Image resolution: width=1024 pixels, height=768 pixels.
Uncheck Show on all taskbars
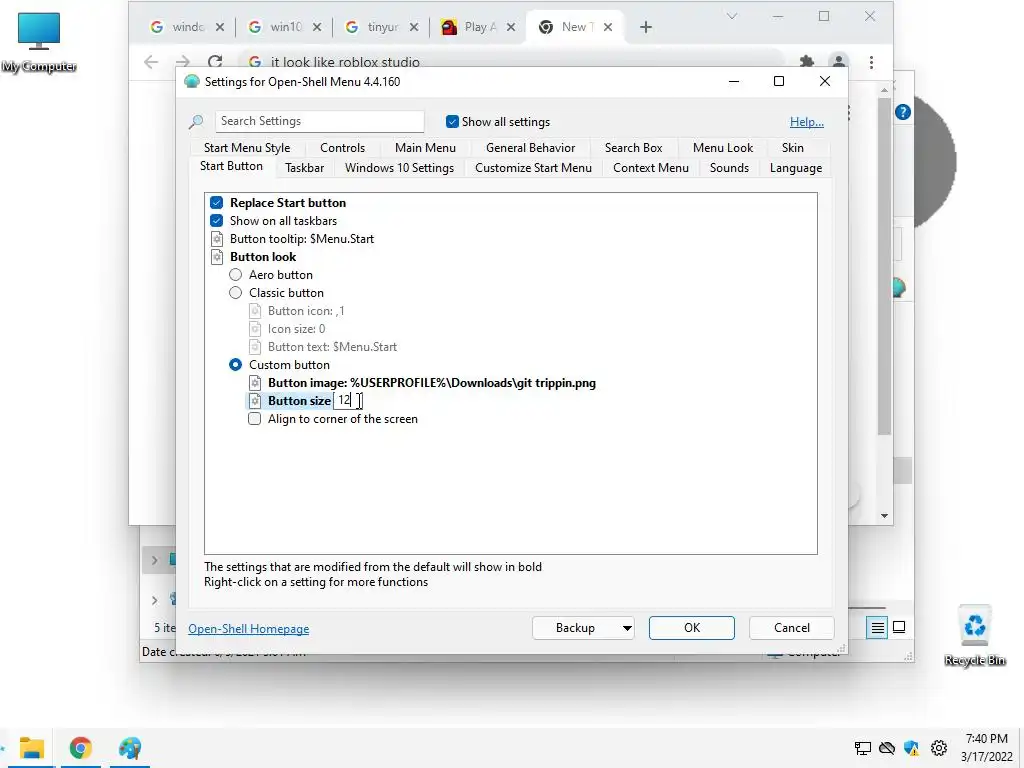click(x=217, y=221)
